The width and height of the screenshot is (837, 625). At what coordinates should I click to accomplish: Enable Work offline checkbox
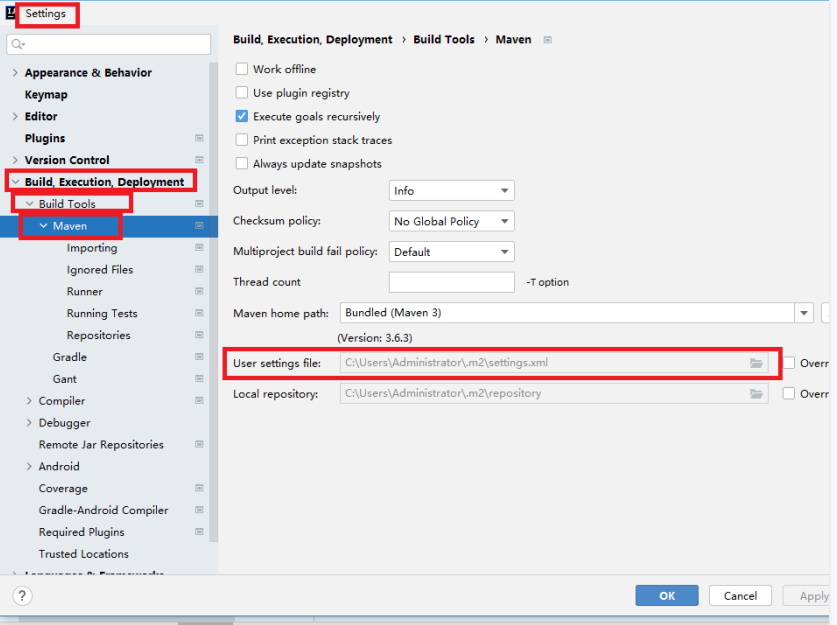tap(241, 69)
